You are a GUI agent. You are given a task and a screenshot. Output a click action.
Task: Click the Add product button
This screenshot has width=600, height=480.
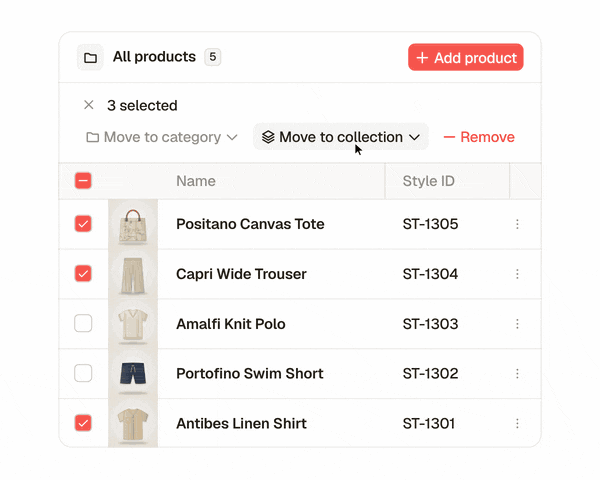466,57
